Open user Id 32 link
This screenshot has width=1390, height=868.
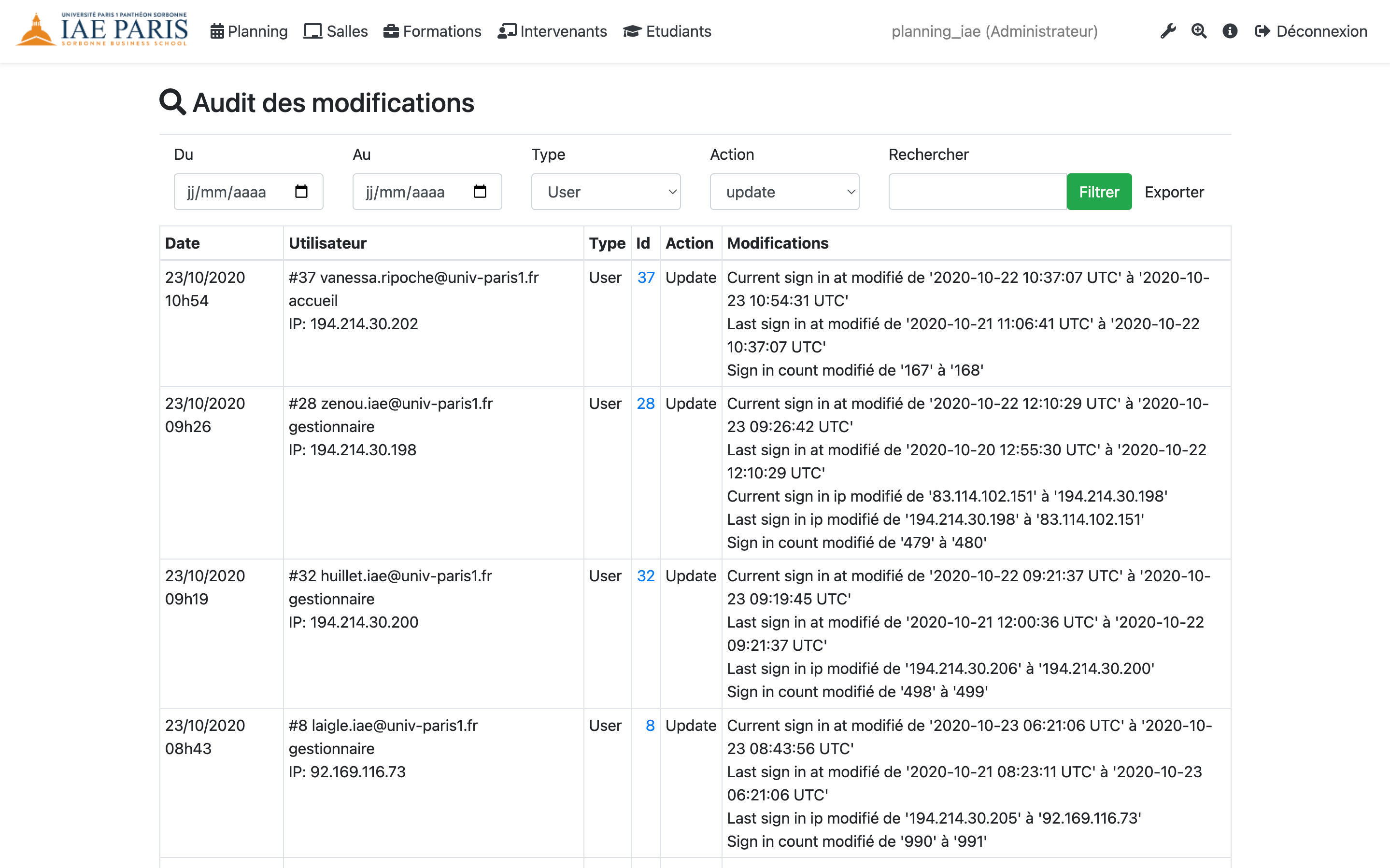click(x=646, y=576)
